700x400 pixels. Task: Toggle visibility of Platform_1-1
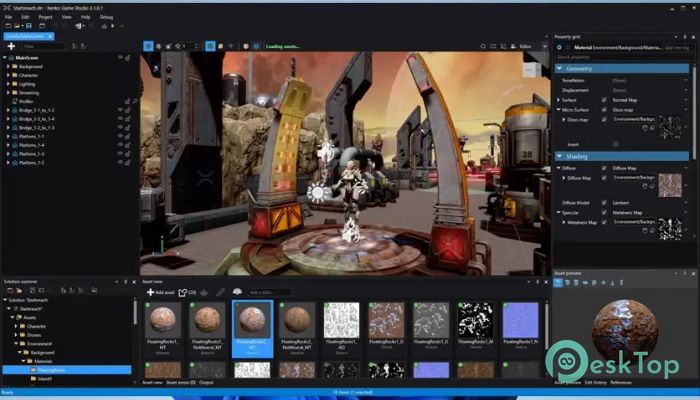click(x=120, y=136)
